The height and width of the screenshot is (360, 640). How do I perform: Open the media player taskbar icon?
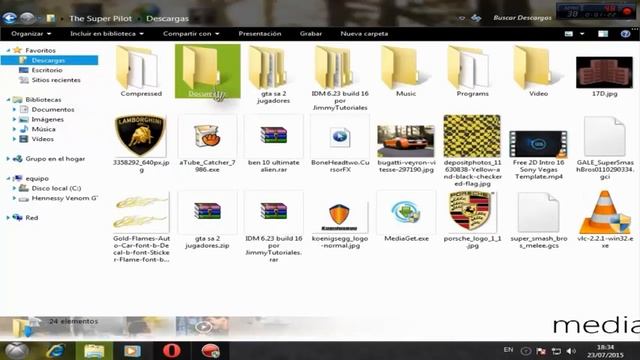132,351
